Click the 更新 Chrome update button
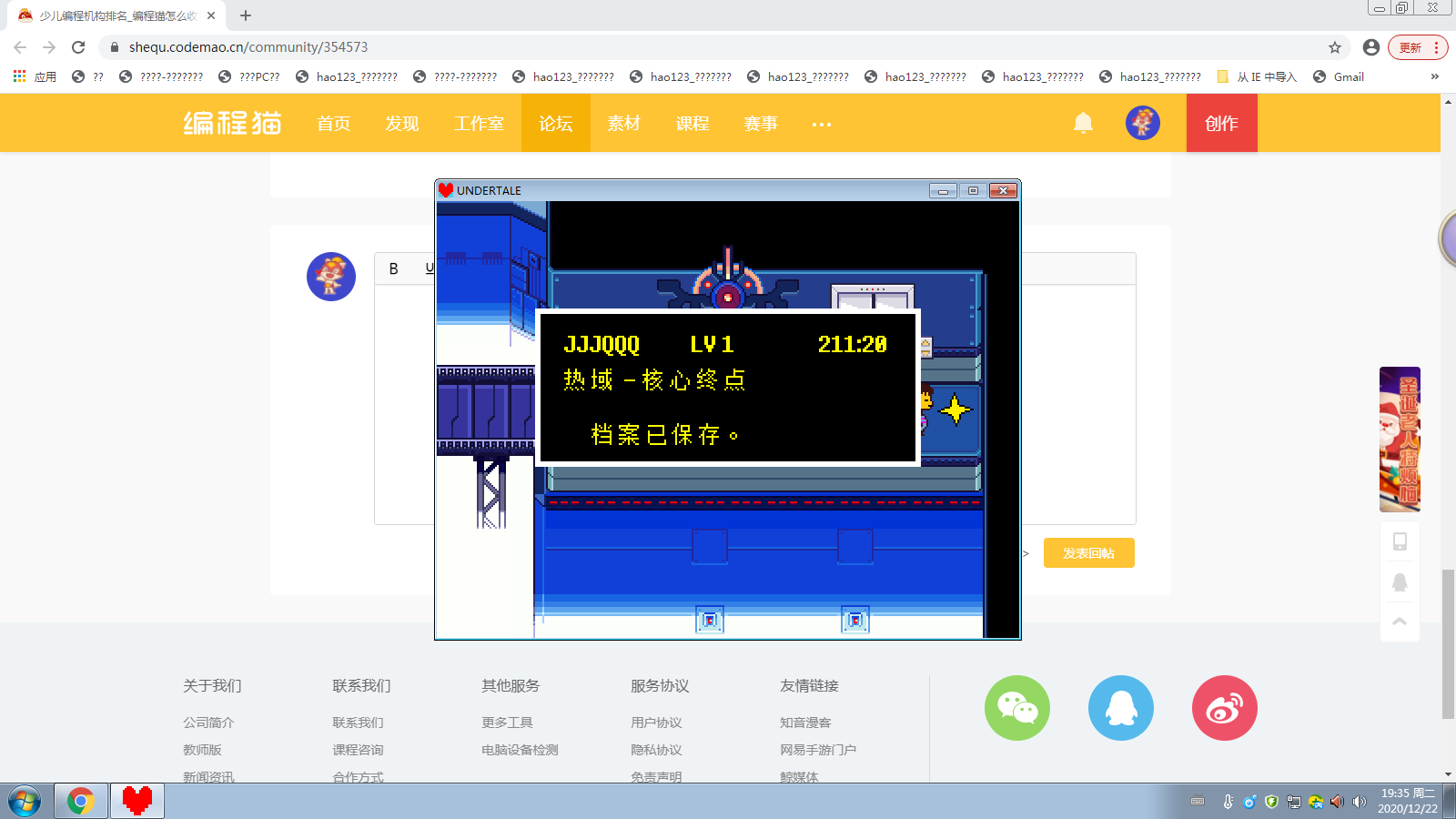 tap(1418, 47)
